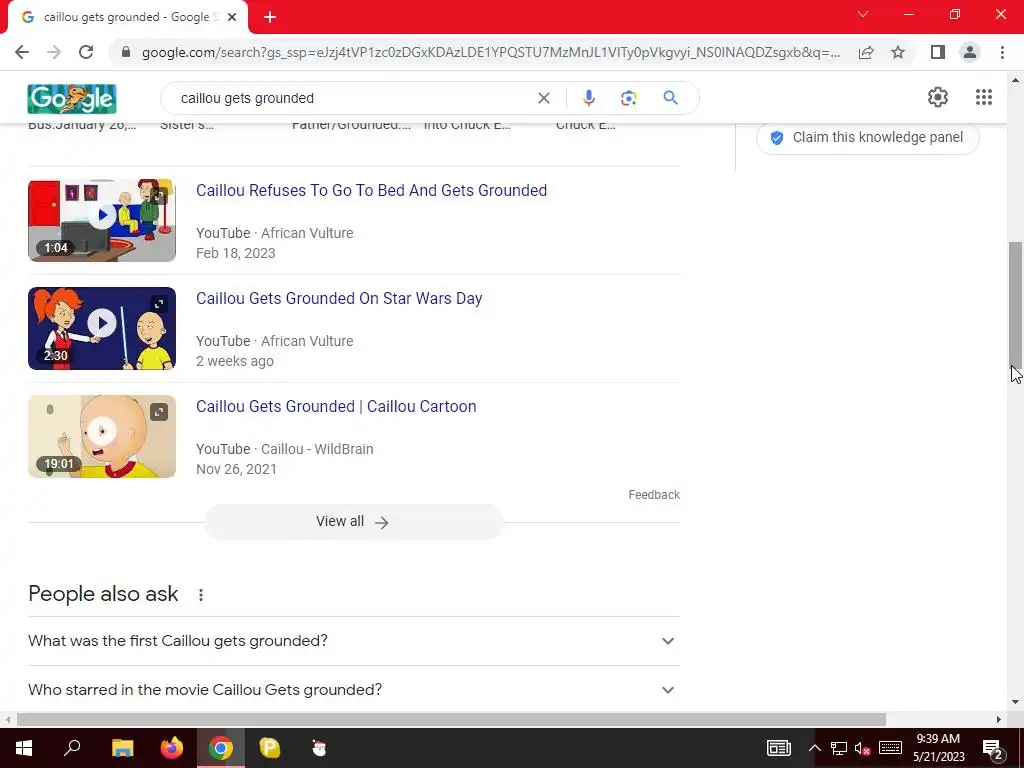Open Chrome three-dot menu

1002,52
